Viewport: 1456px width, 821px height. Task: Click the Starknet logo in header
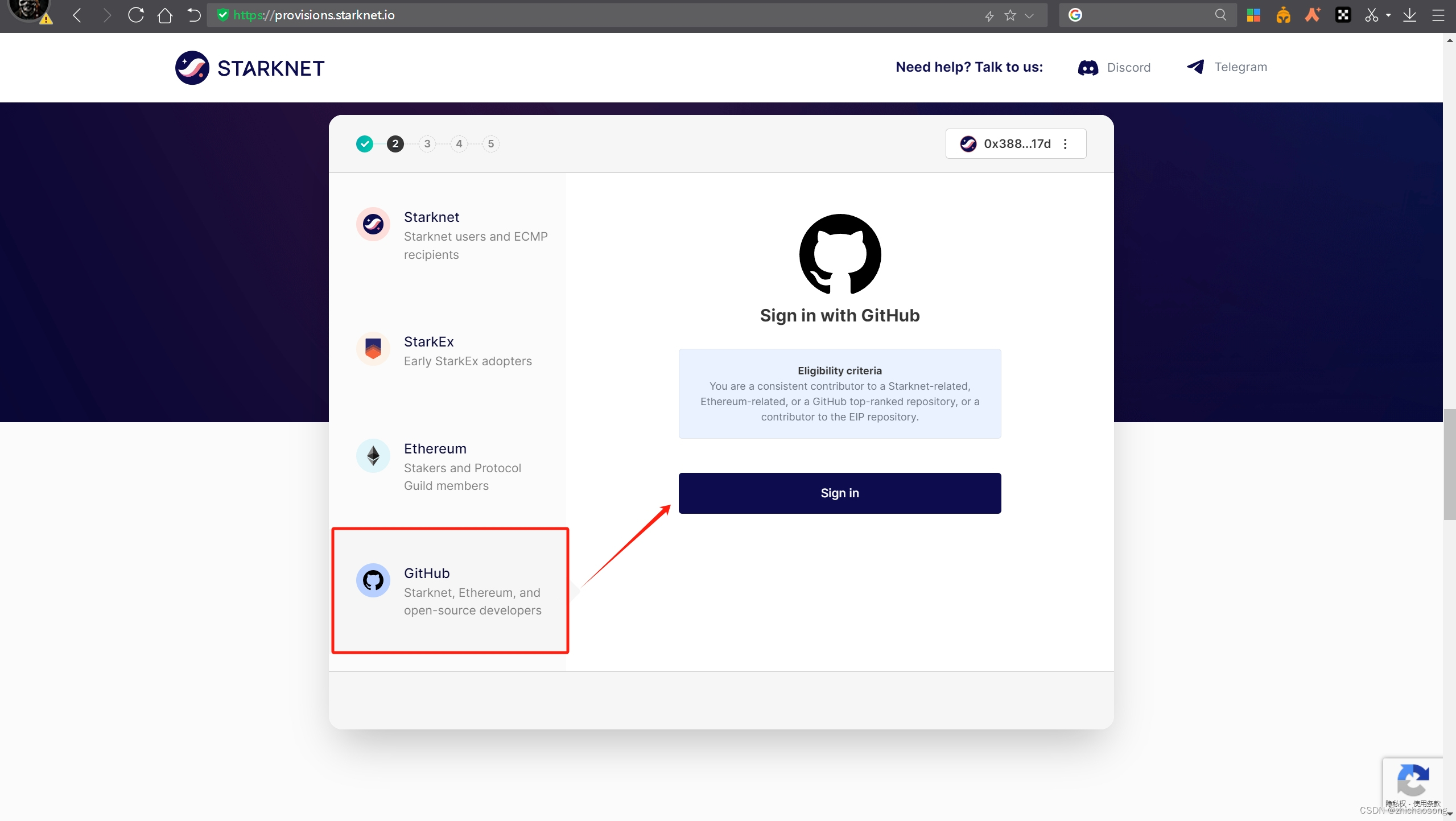[250, 68]
